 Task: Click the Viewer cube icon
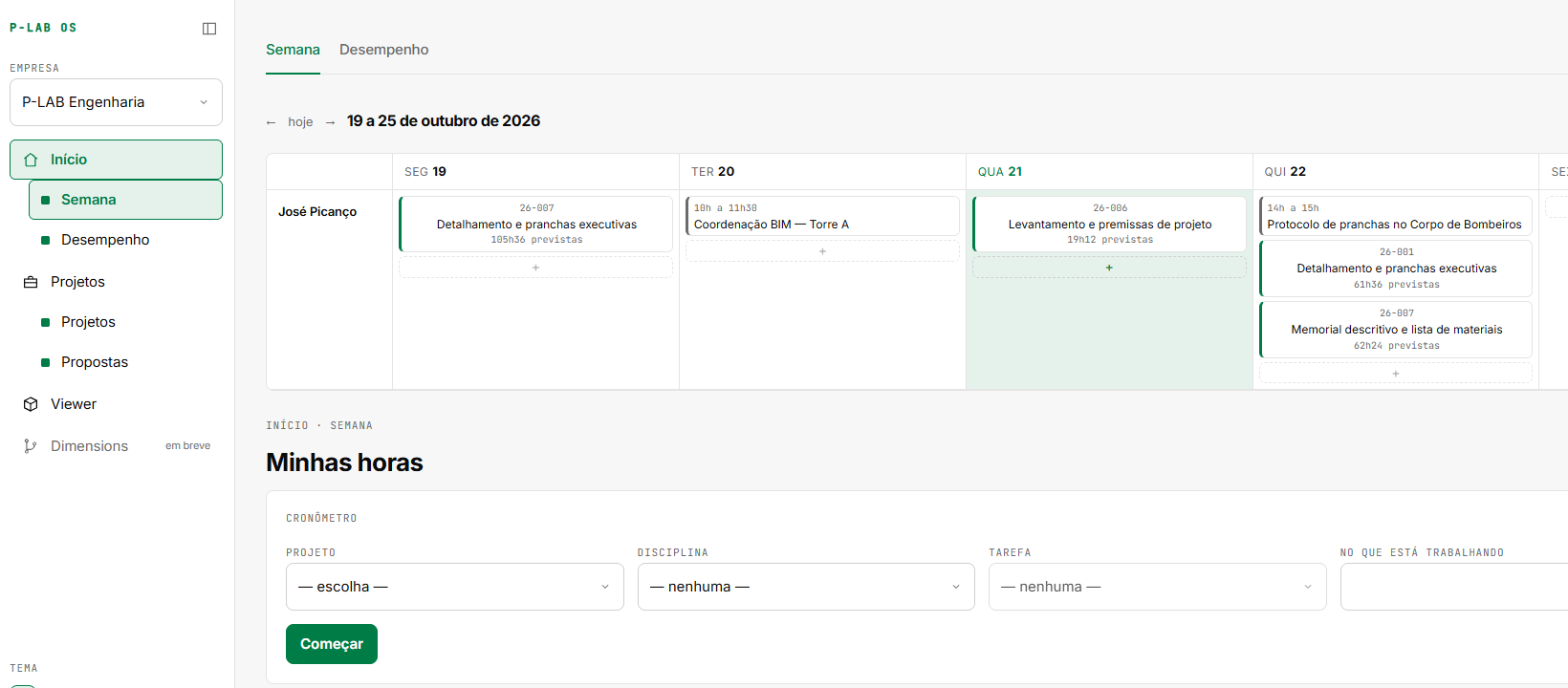click(31, 404)
